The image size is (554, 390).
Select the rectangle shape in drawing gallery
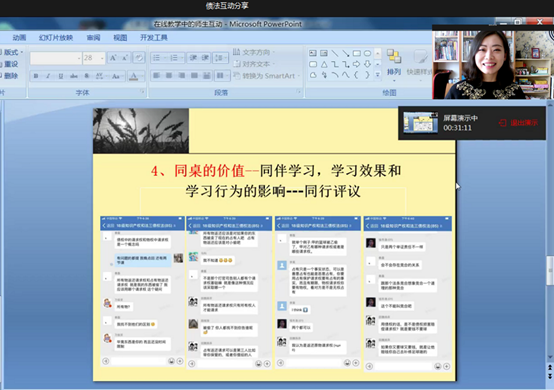click(356, 53)
